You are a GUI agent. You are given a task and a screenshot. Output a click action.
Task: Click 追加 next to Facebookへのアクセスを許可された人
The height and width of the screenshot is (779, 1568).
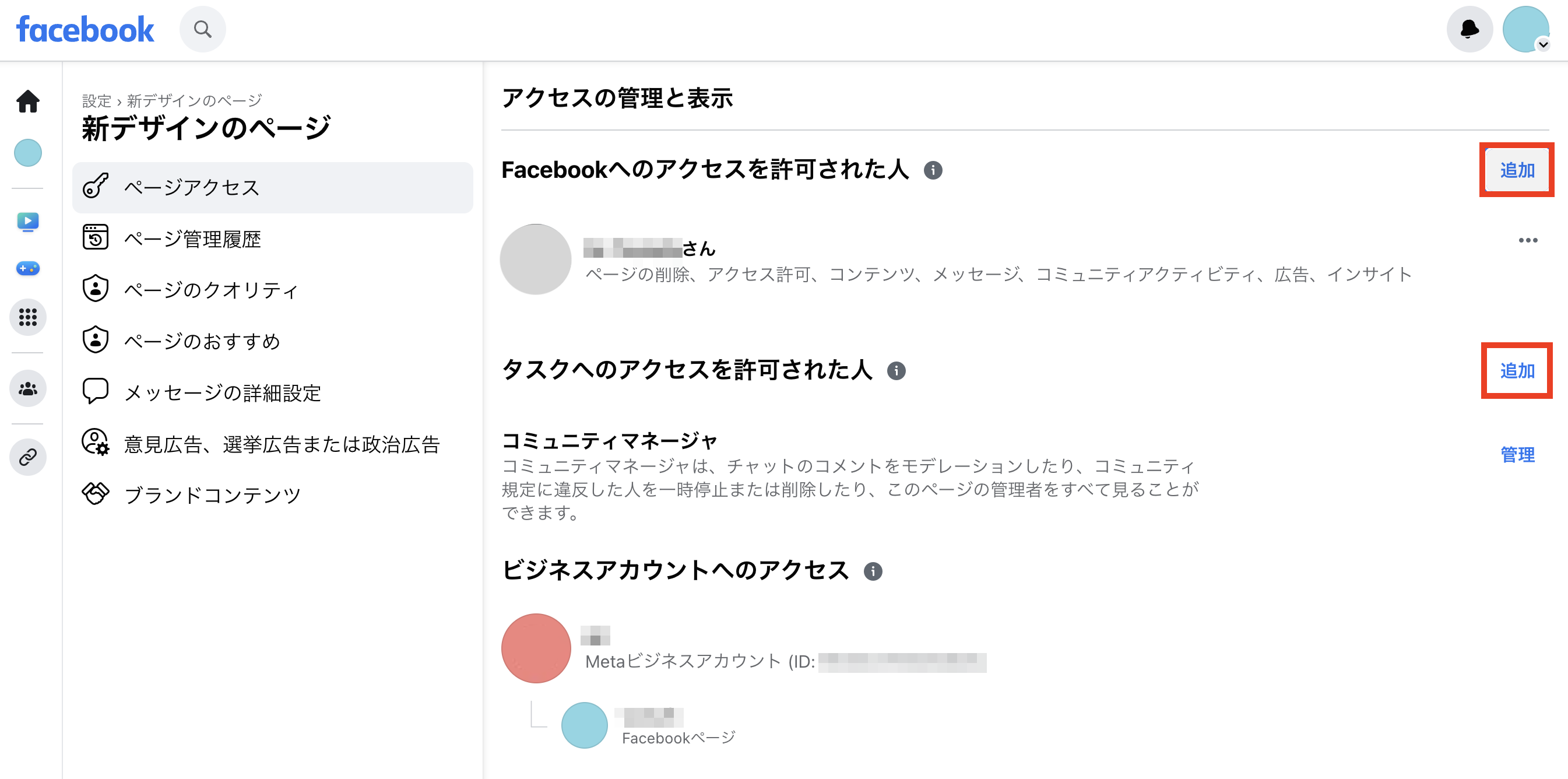tap(1517, 170)
